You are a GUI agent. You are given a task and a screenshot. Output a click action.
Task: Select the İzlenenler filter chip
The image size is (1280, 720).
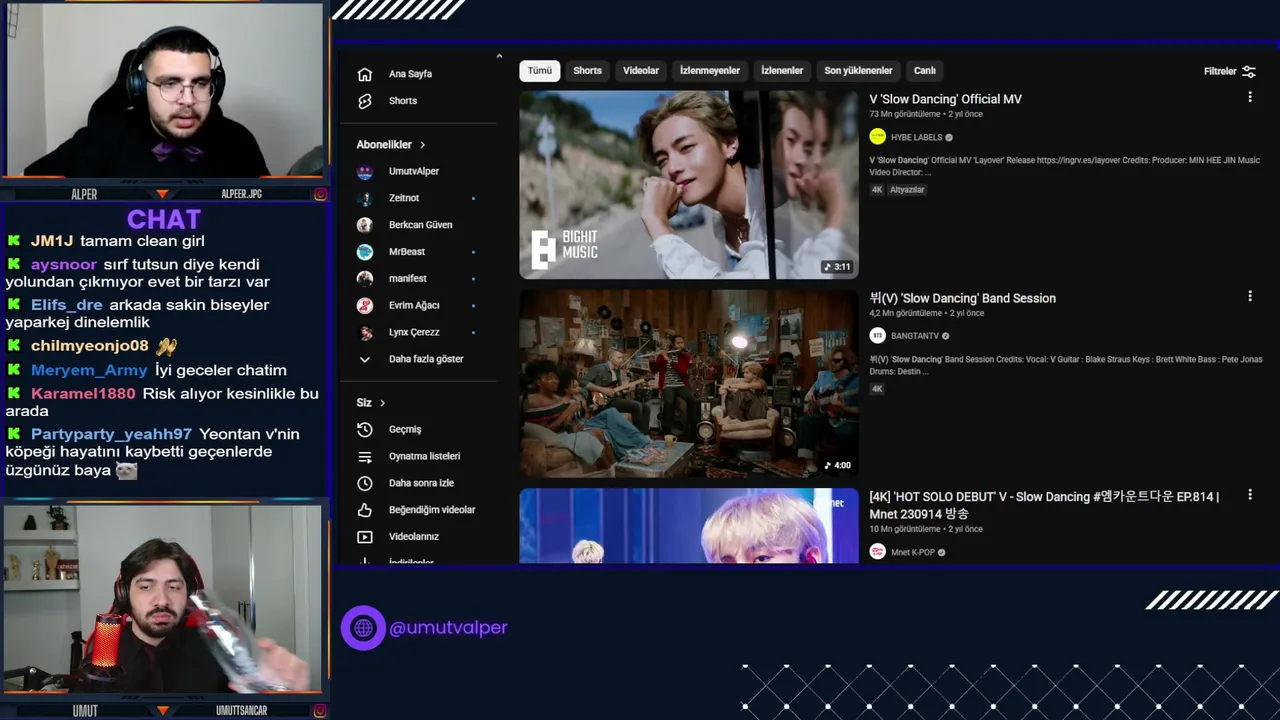click(782, 71)
